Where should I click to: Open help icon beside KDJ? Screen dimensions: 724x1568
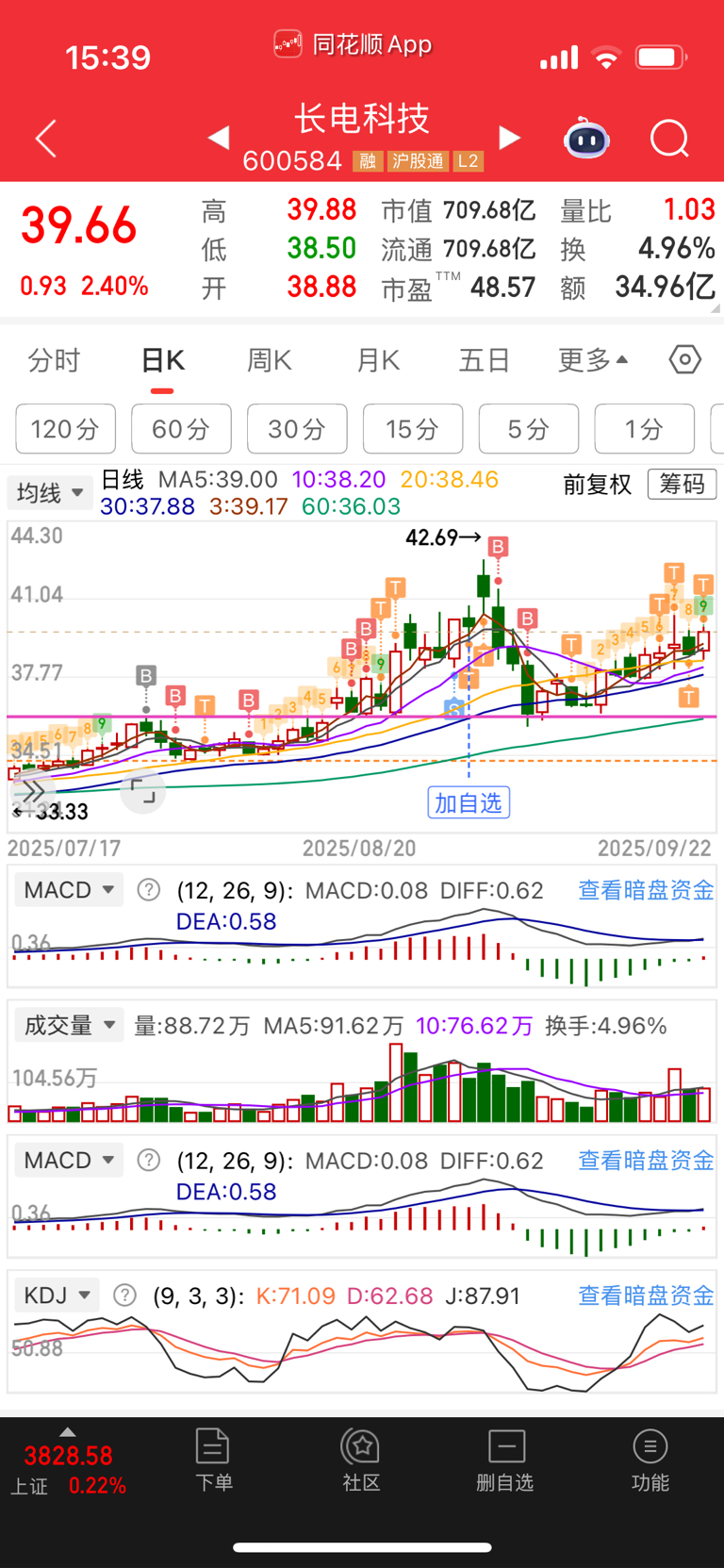point(124,1296)
